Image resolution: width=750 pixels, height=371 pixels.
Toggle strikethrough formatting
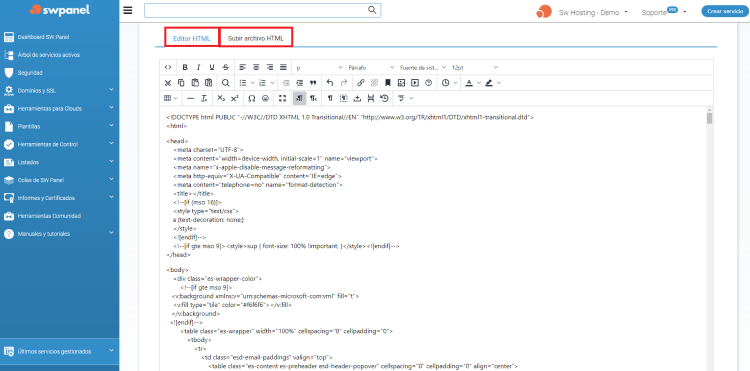click(225, 67)
